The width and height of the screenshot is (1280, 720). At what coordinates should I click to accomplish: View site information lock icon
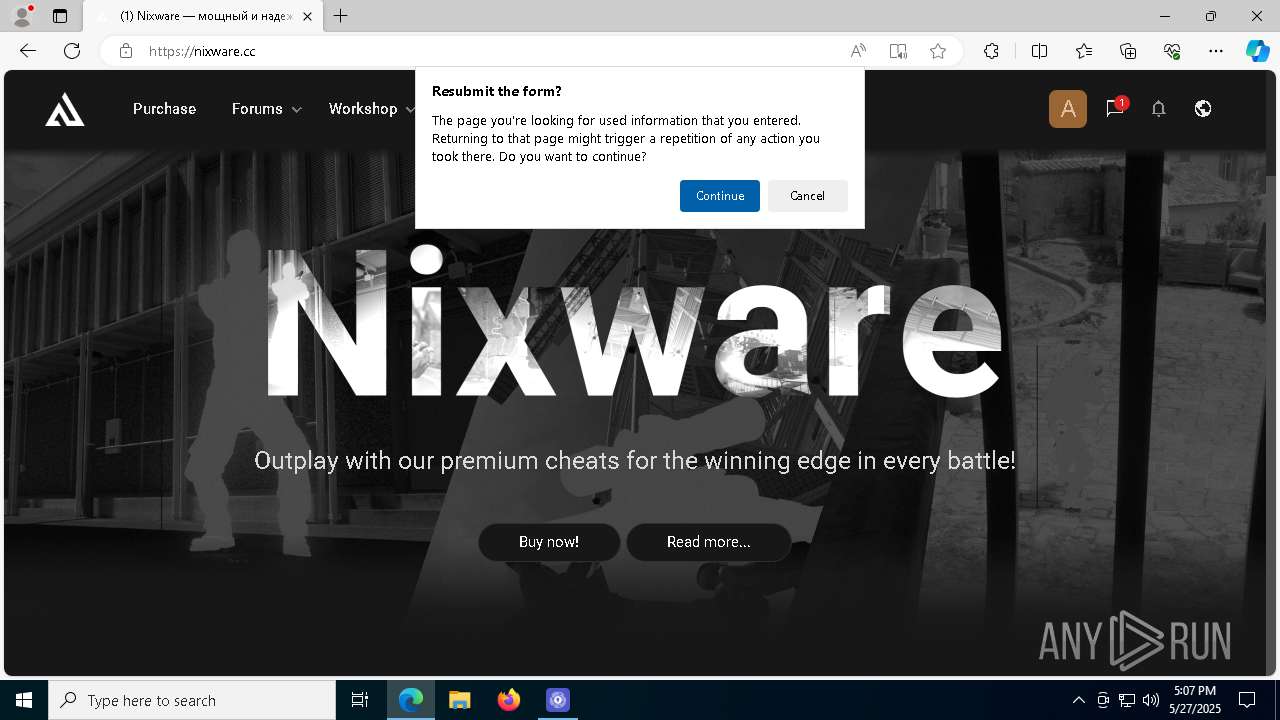click(126, 51)
